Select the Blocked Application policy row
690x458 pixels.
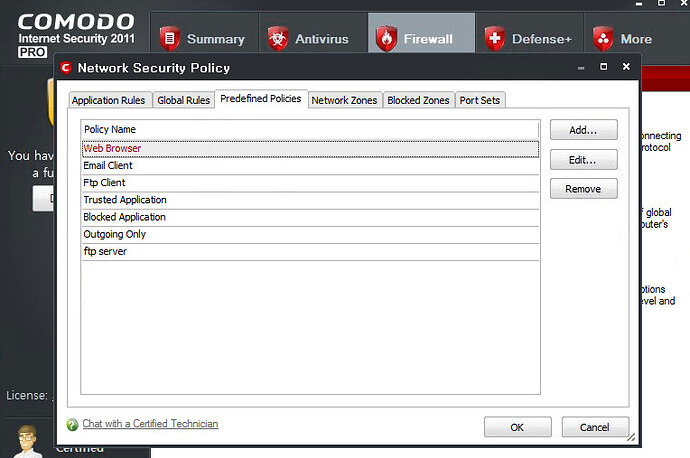point(310,217)
